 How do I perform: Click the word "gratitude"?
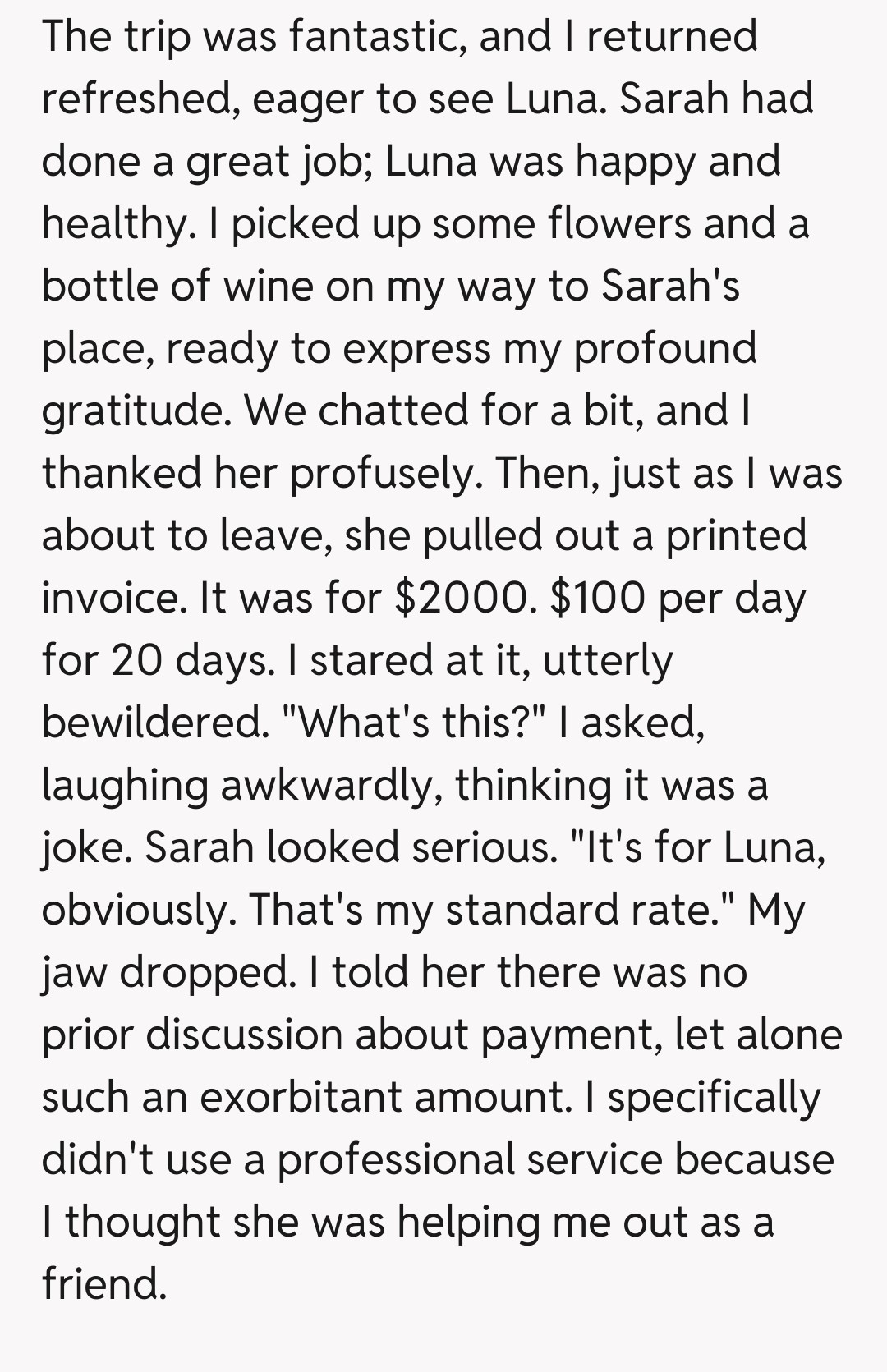pos(134,411)
